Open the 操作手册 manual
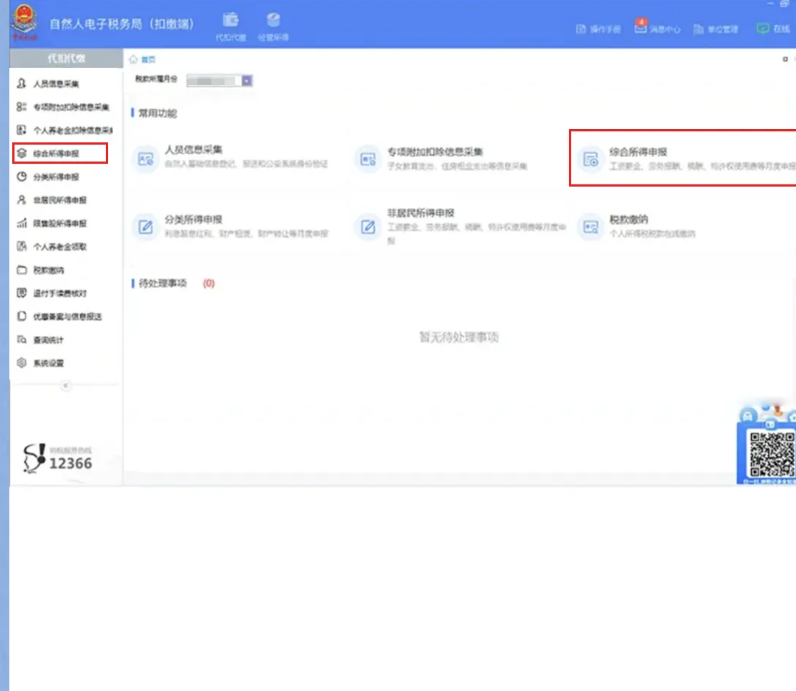The image size is (796, 691). point(598,29)
